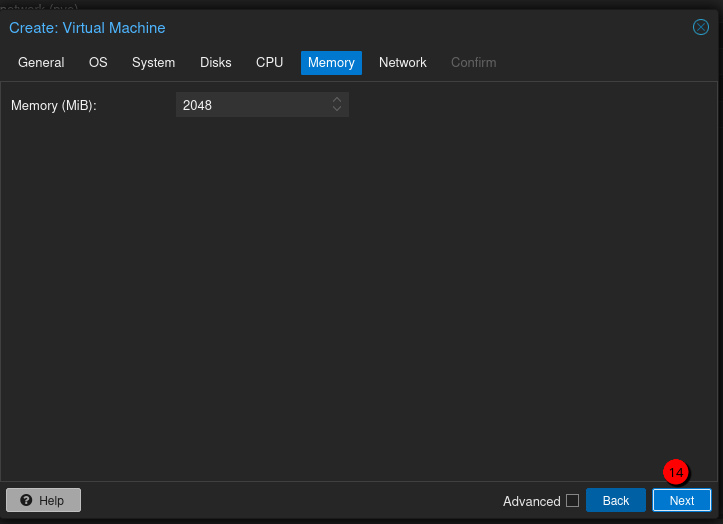Open the OS tab

tap(98, 63)
